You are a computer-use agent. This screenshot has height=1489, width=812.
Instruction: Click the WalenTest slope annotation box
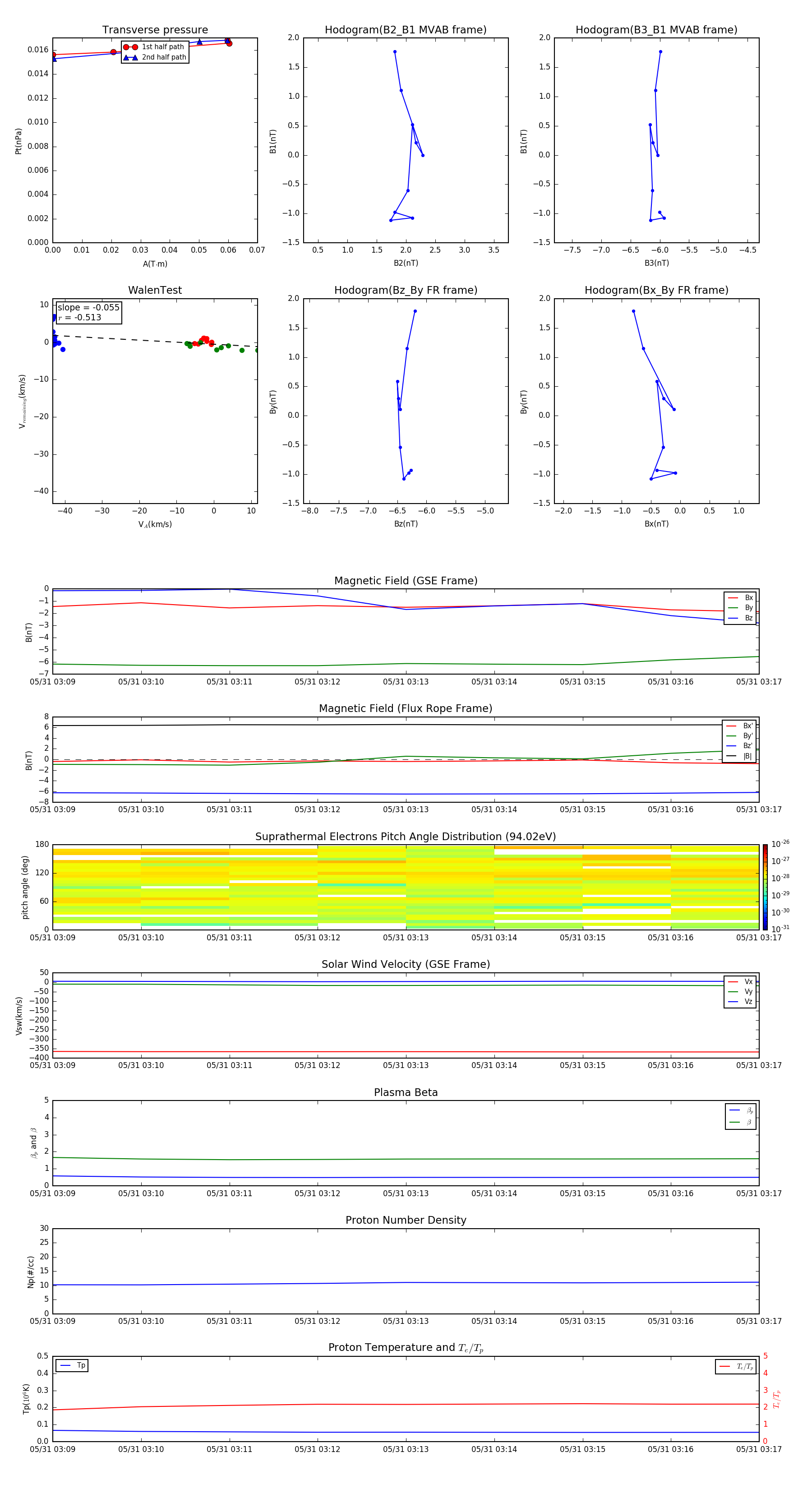(x=88, y=312)
